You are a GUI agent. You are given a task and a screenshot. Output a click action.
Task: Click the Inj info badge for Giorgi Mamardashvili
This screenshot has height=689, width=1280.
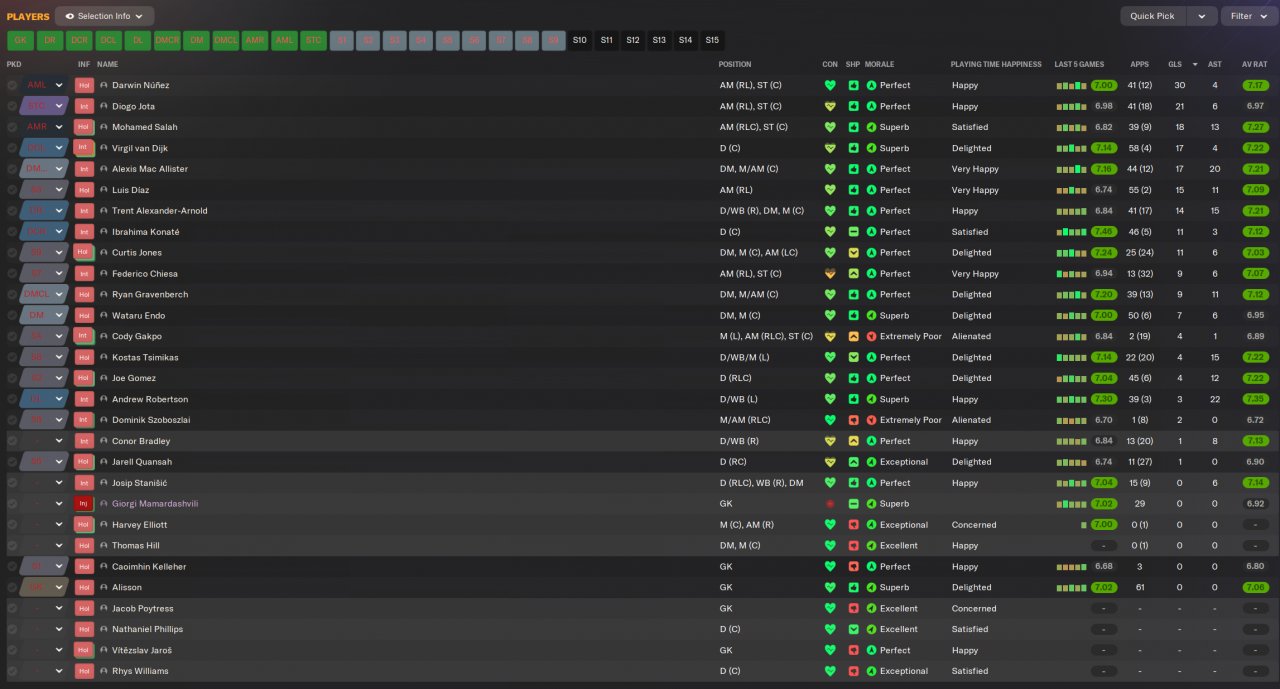(84, 504)
